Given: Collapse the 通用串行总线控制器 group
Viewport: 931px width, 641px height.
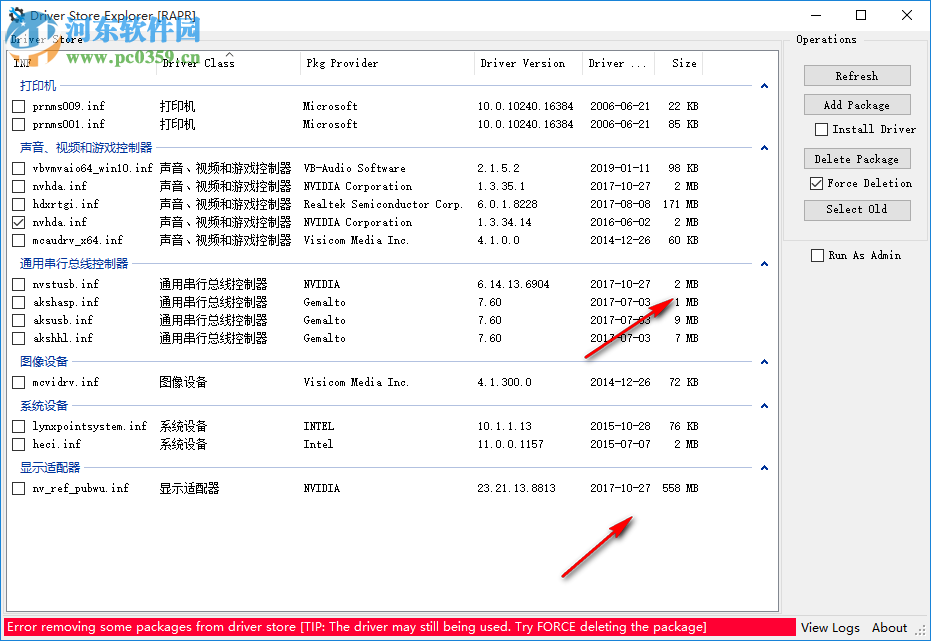Looking at the screenshot, I should [x=764, y=264].
